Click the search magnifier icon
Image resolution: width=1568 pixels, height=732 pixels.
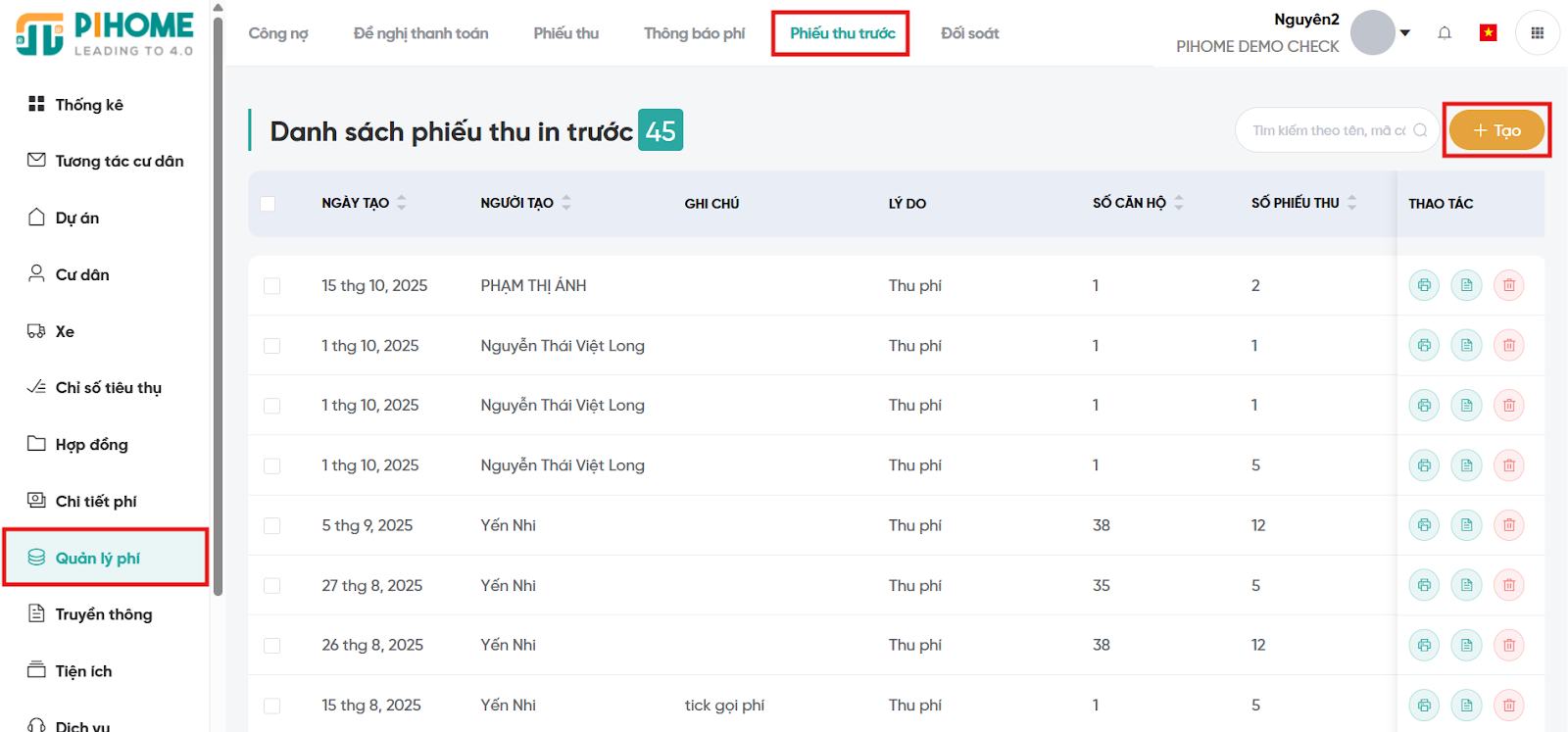[1420, 130]
